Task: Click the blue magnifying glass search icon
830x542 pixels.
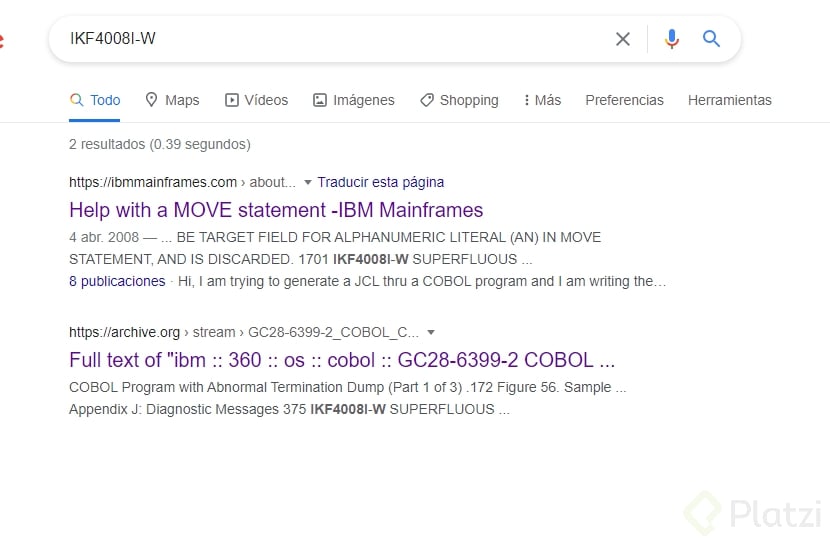Action: pos(711,39)
